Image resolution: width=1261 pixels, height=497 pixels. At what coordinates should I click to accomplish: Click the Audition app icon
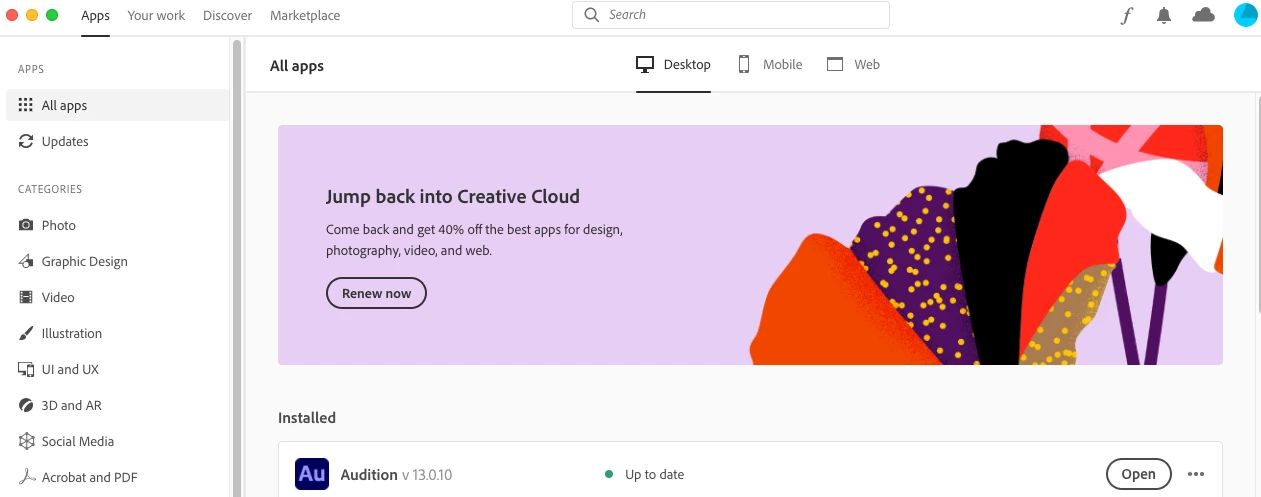[312, 474]
